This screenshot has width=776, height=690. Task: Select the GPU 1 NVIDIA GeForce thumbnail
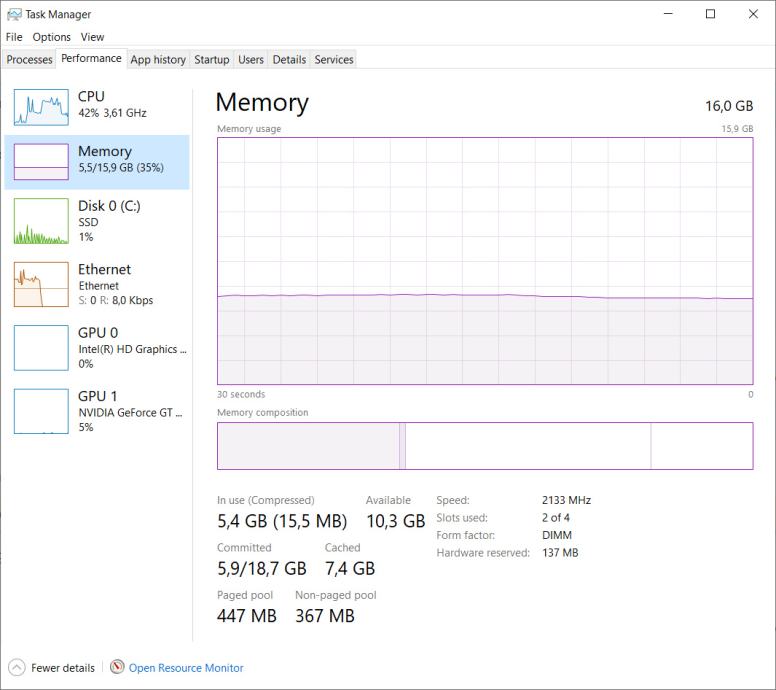point(40,411)
